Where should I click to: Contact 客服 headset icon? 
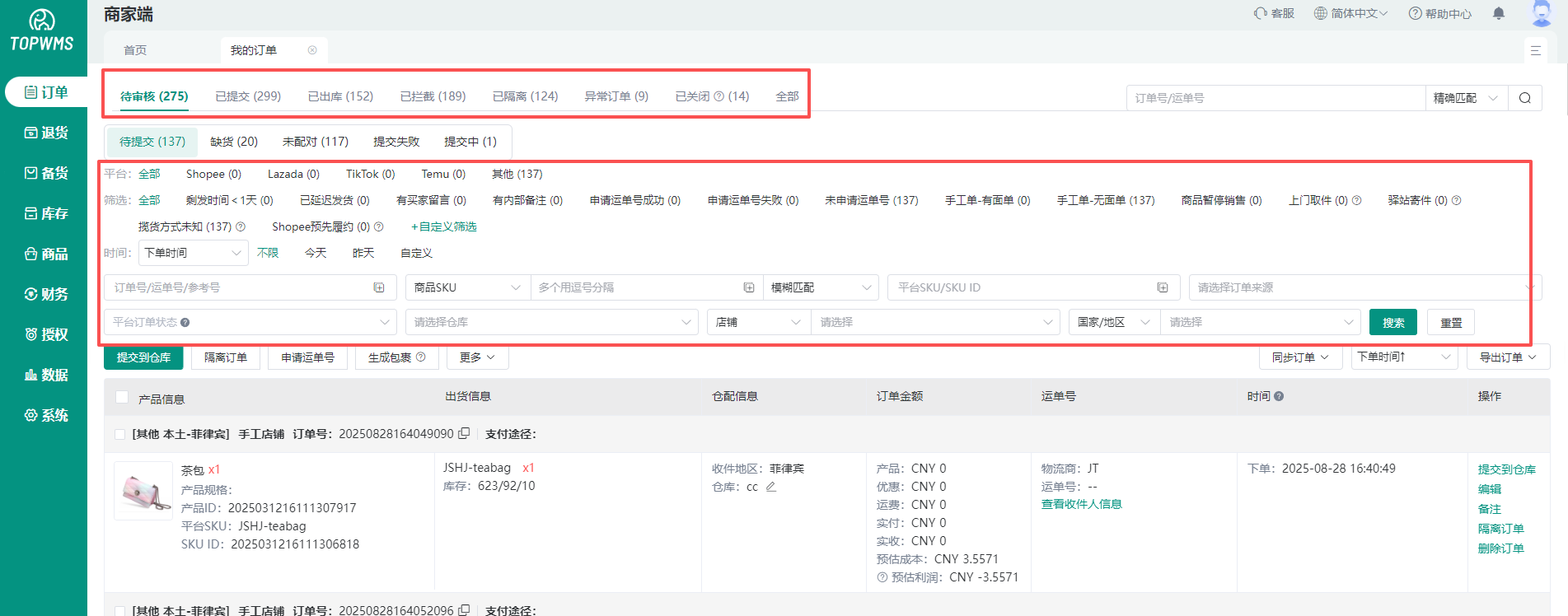tap(1274, 13)
